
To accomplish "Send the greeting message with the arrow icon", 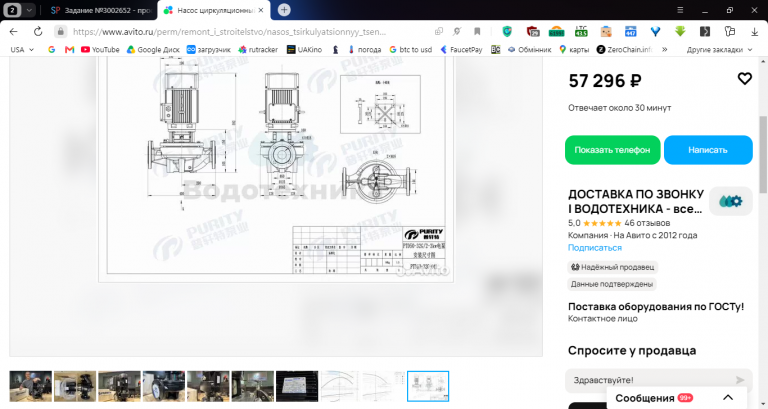I will click(740, 380).
